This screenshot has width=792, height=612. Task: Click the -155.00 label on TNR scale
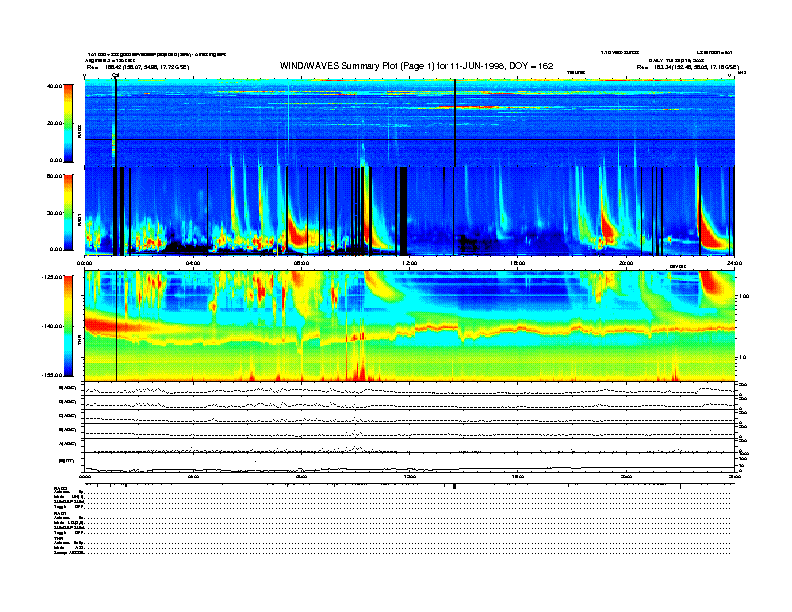[x=52, y=375]
